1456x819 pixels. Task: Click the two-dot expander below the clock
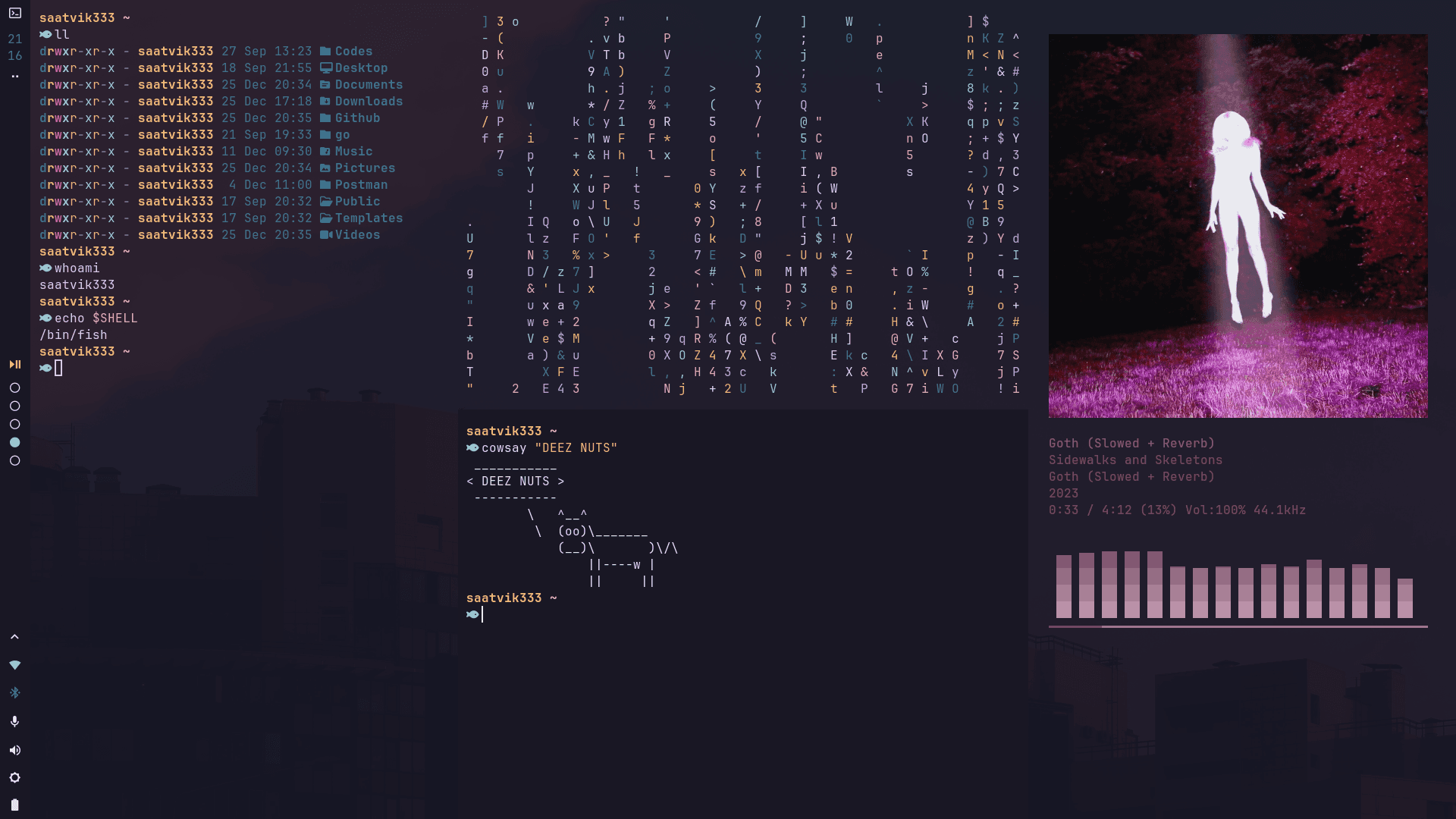[x=15, y=76]
